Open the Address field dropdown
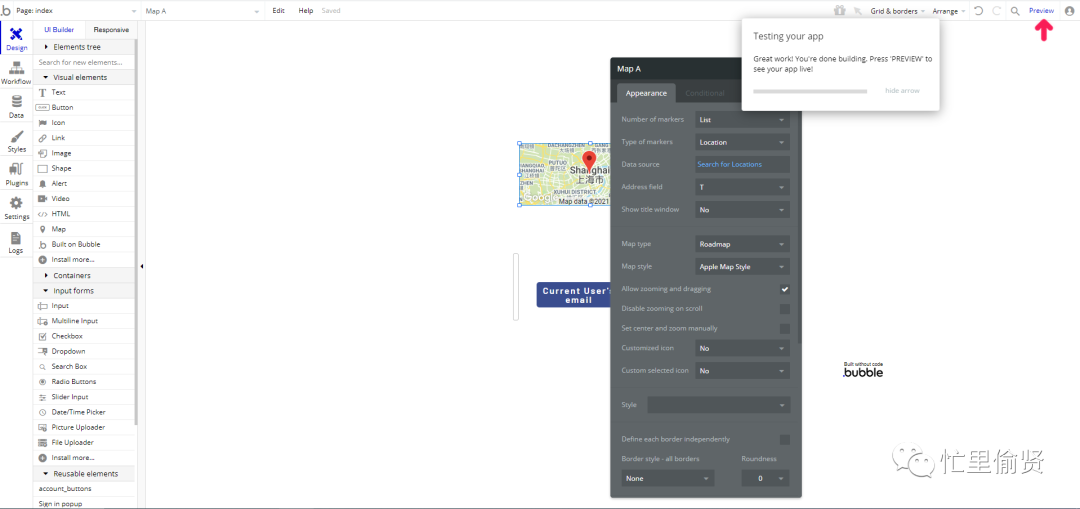 click(x=742, y=187)
